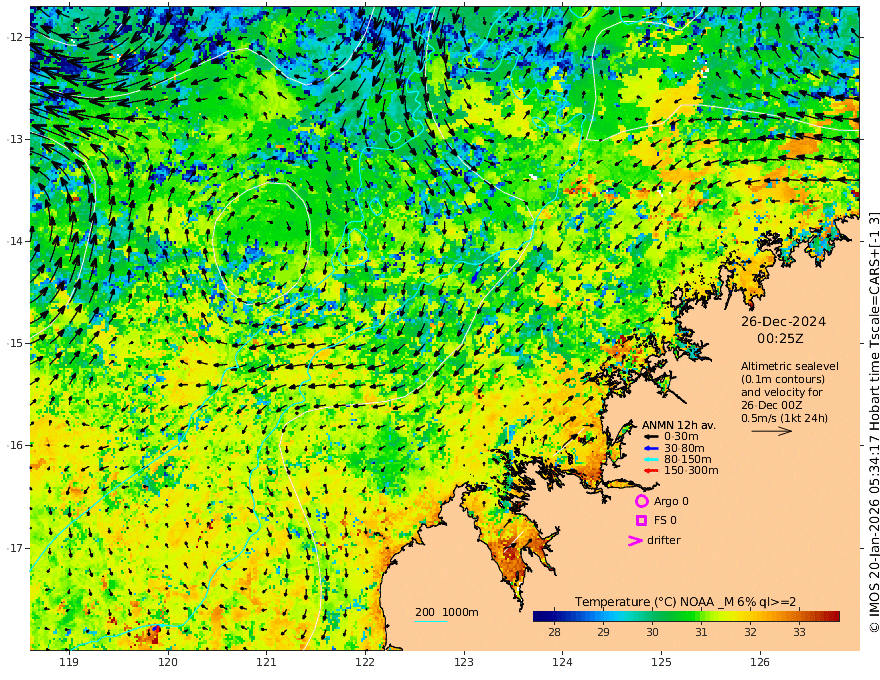Click latitude label -12
This screenshot has width=880, height=680.
click(15, 37)
